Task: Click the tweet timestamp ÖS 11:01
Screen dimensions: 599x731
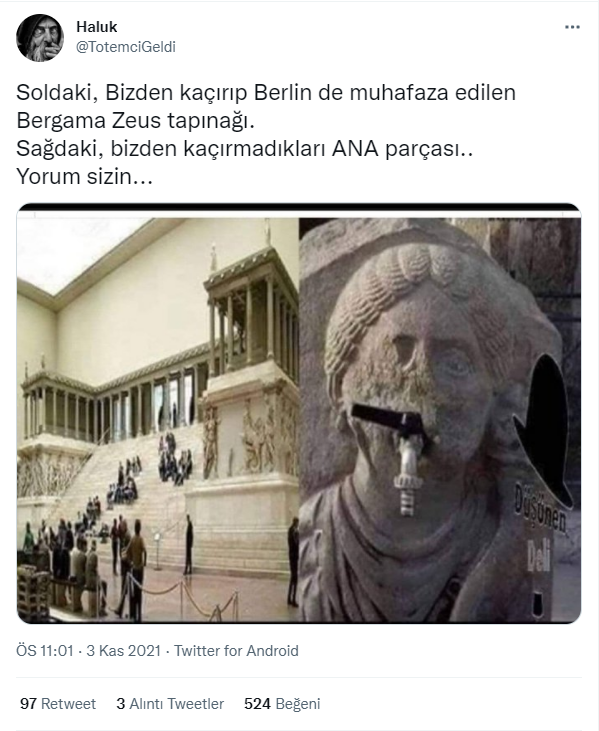Action: point(45,650)
